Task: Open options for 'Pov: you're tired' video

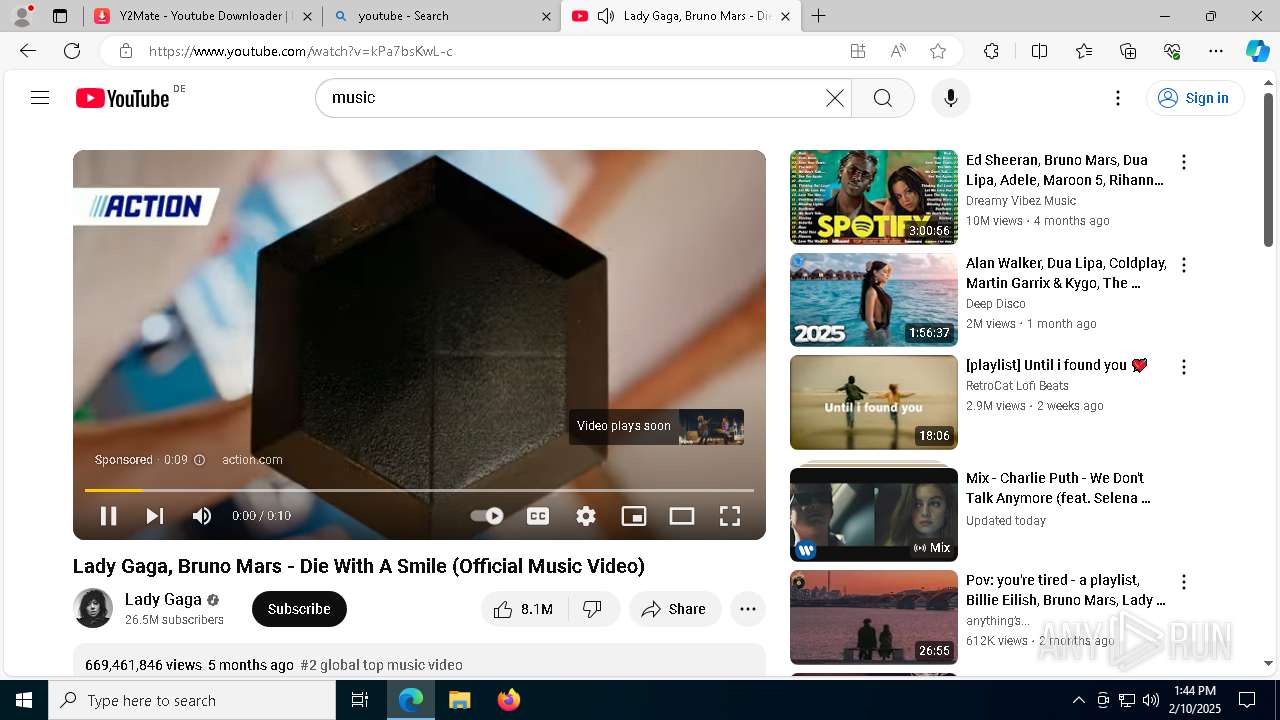Action: click(x=1184, y=582)
